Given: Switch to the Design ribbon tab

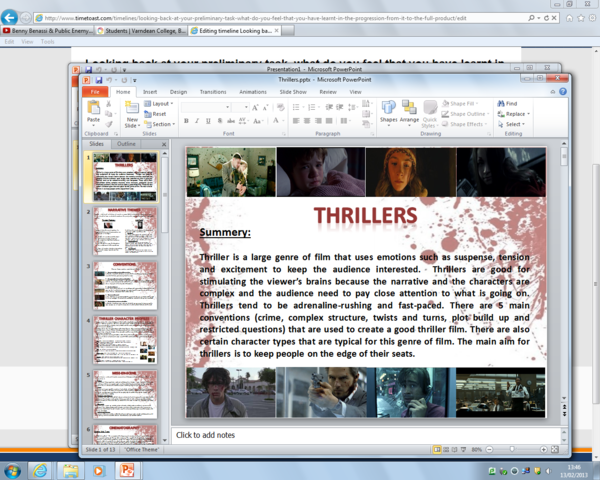Looking at the screenshot, I should coord(178,92).
